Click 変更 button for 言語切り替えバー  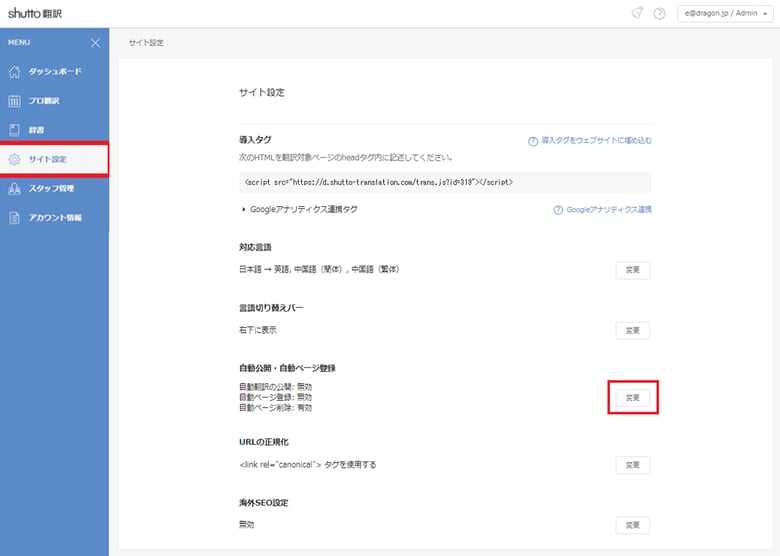633,331
